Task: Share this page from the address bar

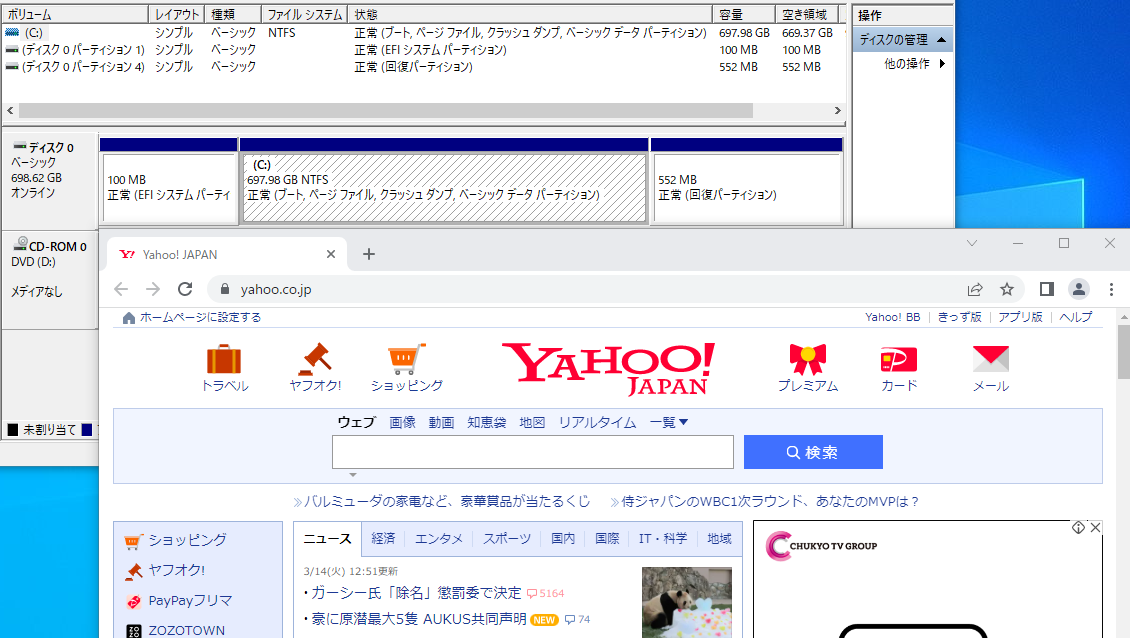Action: [975, 289]
